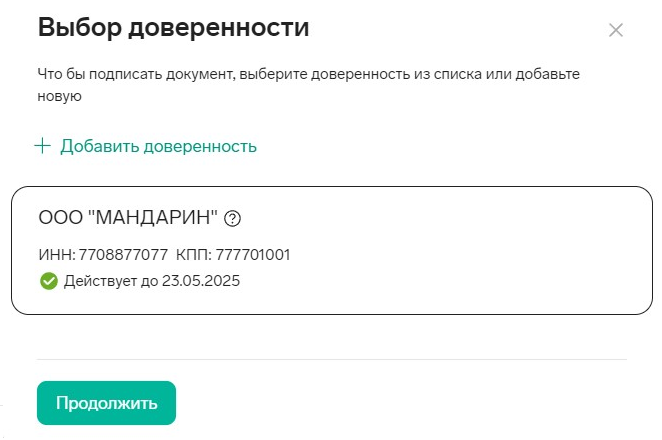Select the ООО "МАНДАРИН" company name
Viewport: 662px width, 440px height.
click(128, 219)
